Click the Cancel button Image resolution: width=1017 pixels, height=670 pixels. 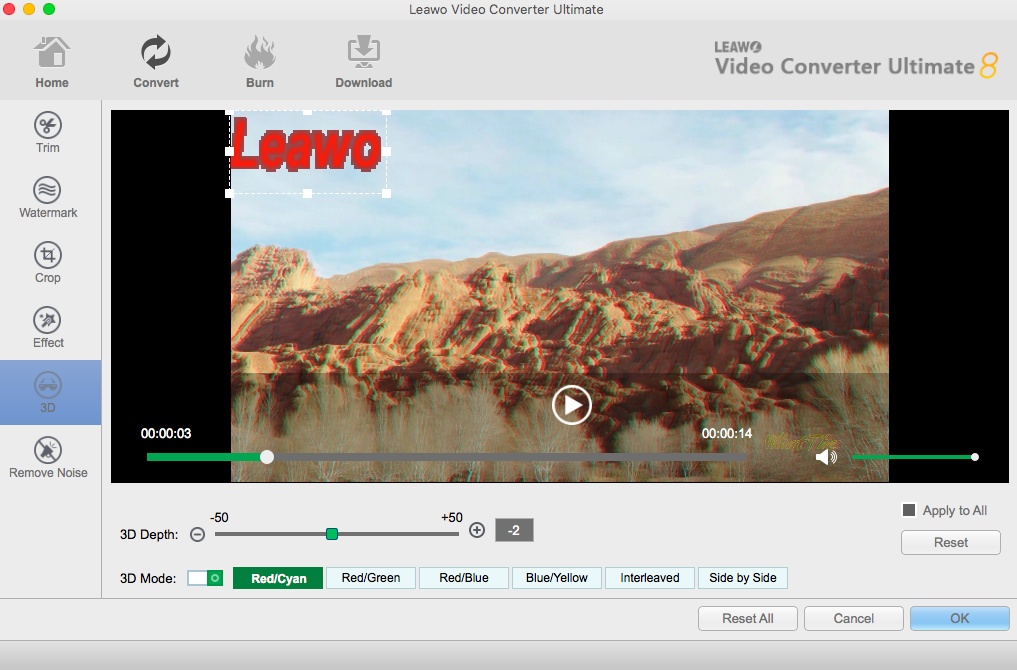click(x=854, y=618)
